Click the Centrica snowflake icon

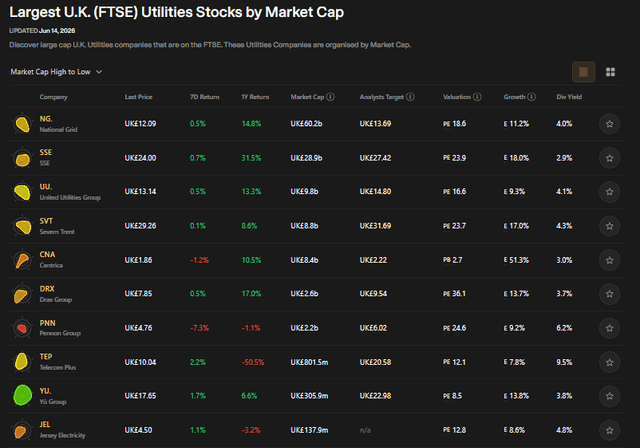coord(22,260)
